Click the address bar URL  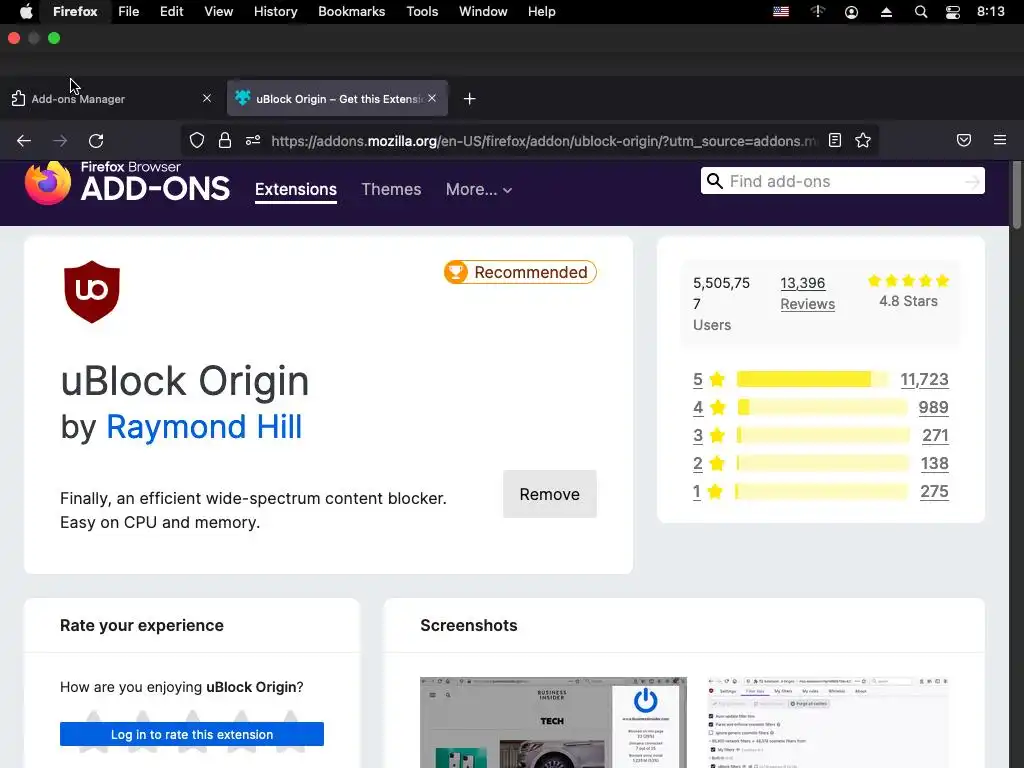coord(543,141)
